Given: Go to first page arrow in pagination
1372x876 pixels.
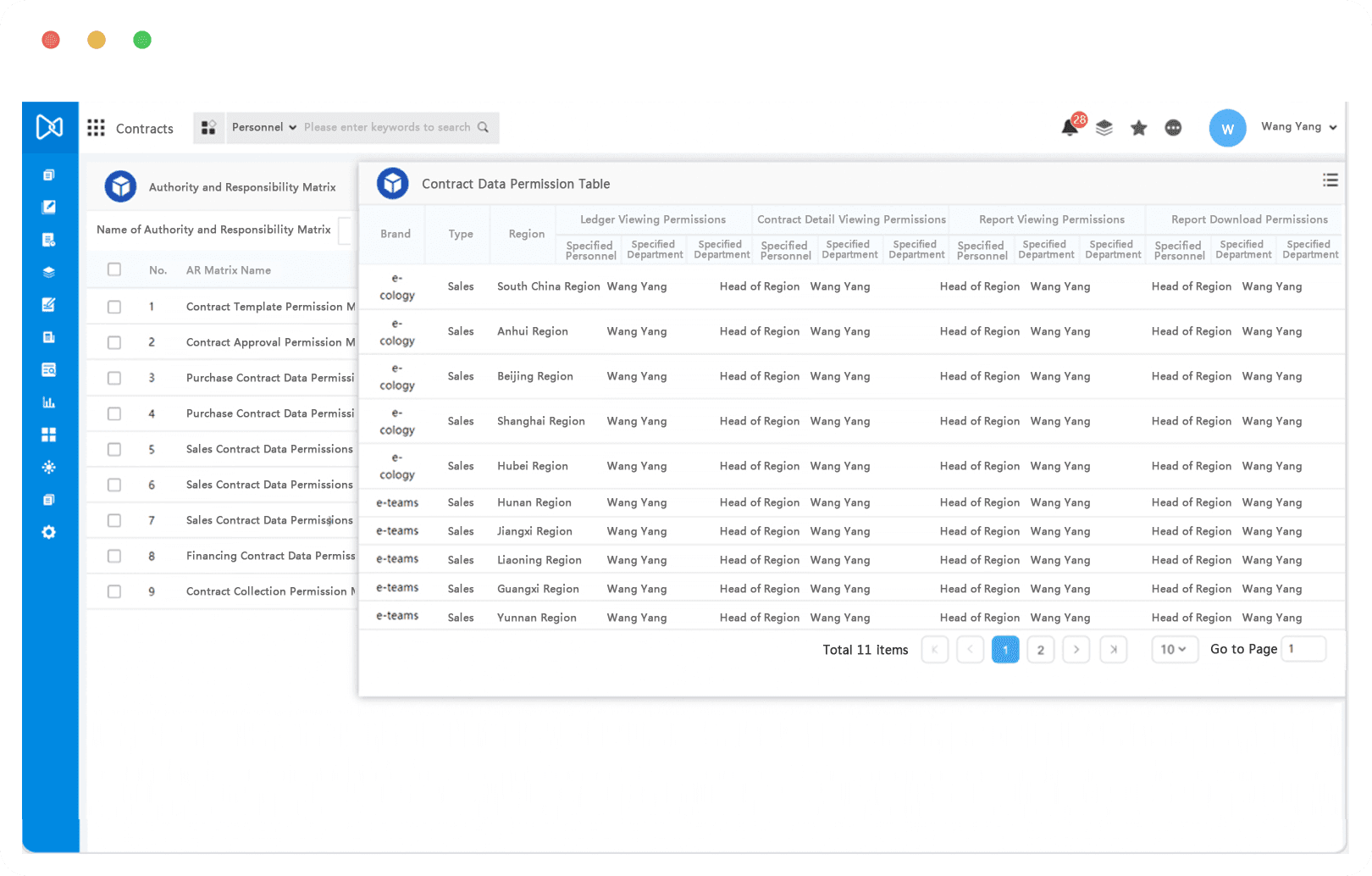Looking at the screenshot, I should (x=935, y=650).
